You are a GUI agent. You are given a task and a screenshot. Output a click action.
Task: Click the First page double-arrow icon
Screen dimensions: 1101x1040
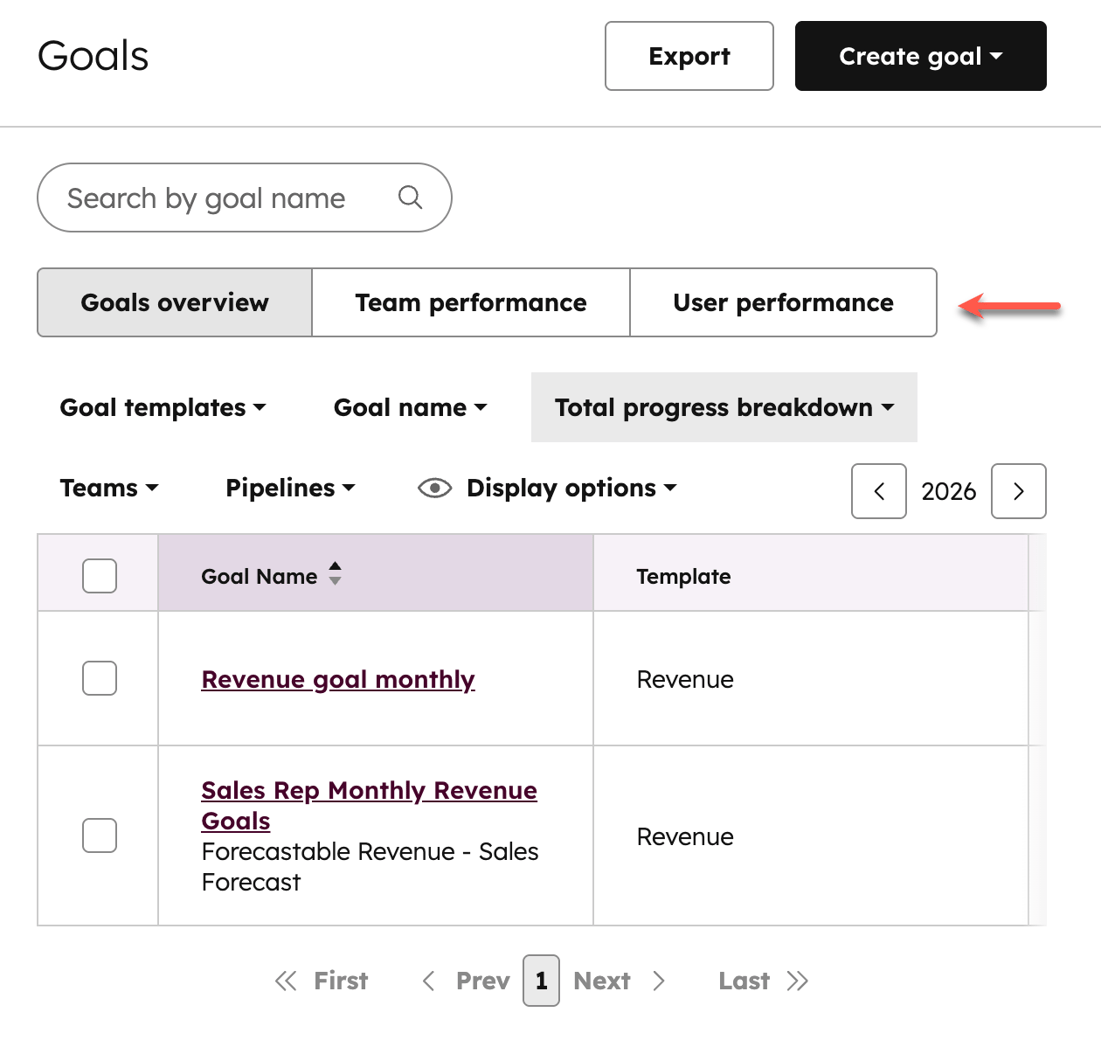pyautogui.click(x=286, y=981)
